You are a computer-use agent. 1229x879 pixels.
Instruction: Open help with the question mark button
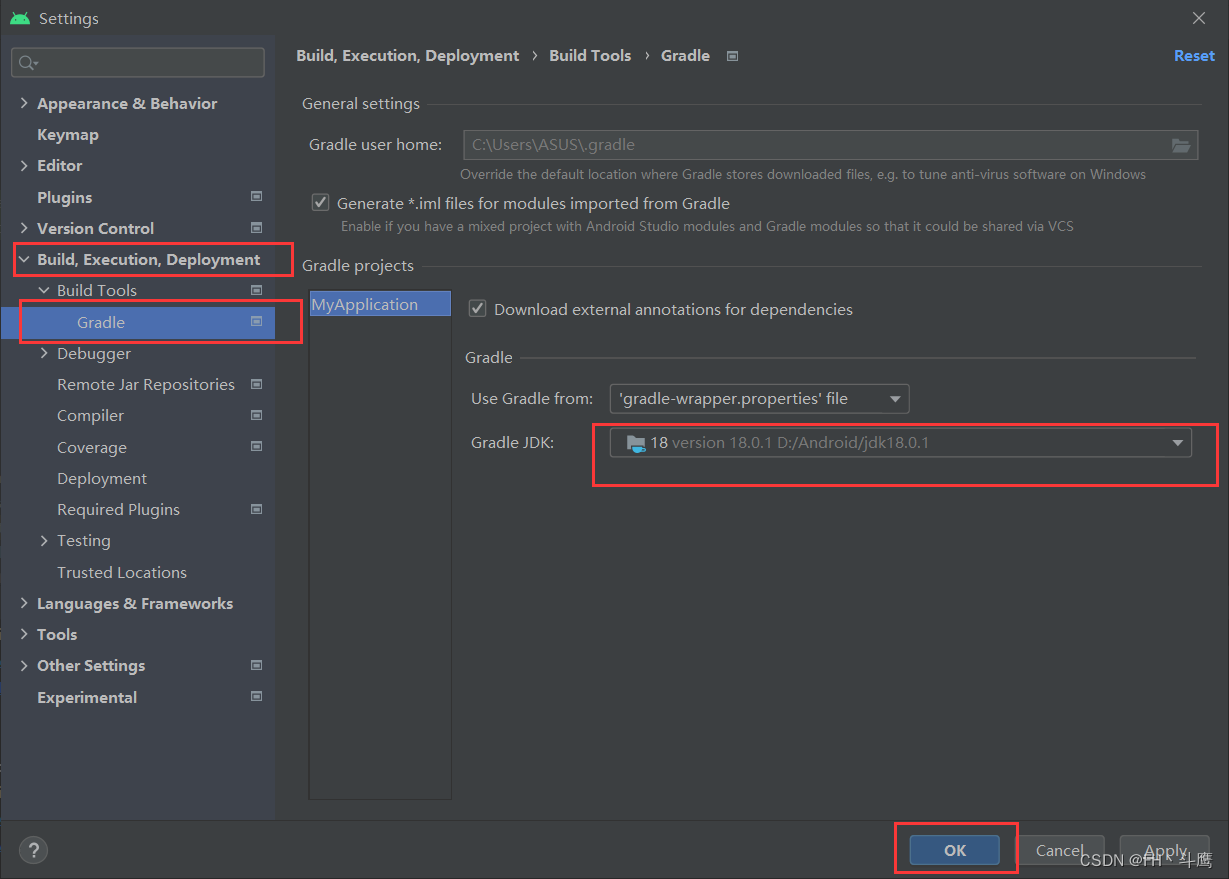click(x=33, y=851)
